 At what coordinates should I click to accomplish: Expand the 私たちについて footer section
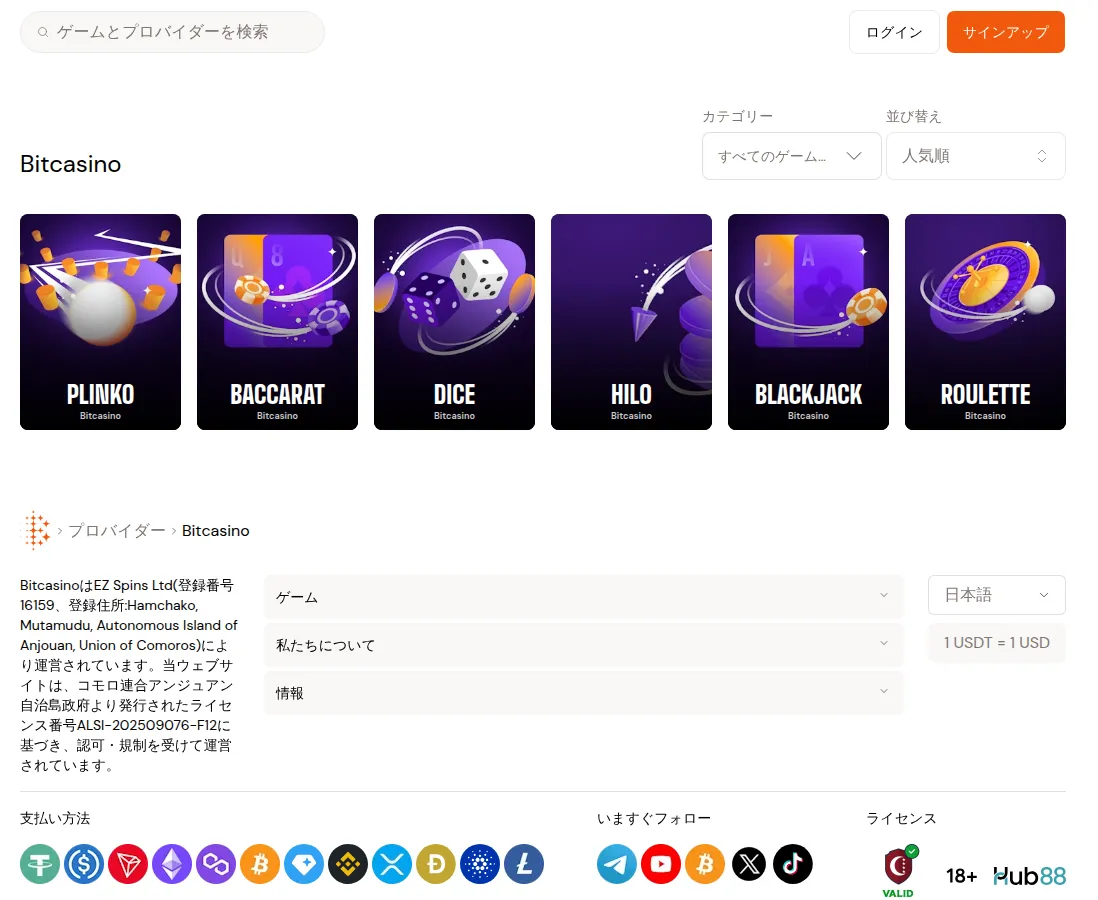[583, 645]
